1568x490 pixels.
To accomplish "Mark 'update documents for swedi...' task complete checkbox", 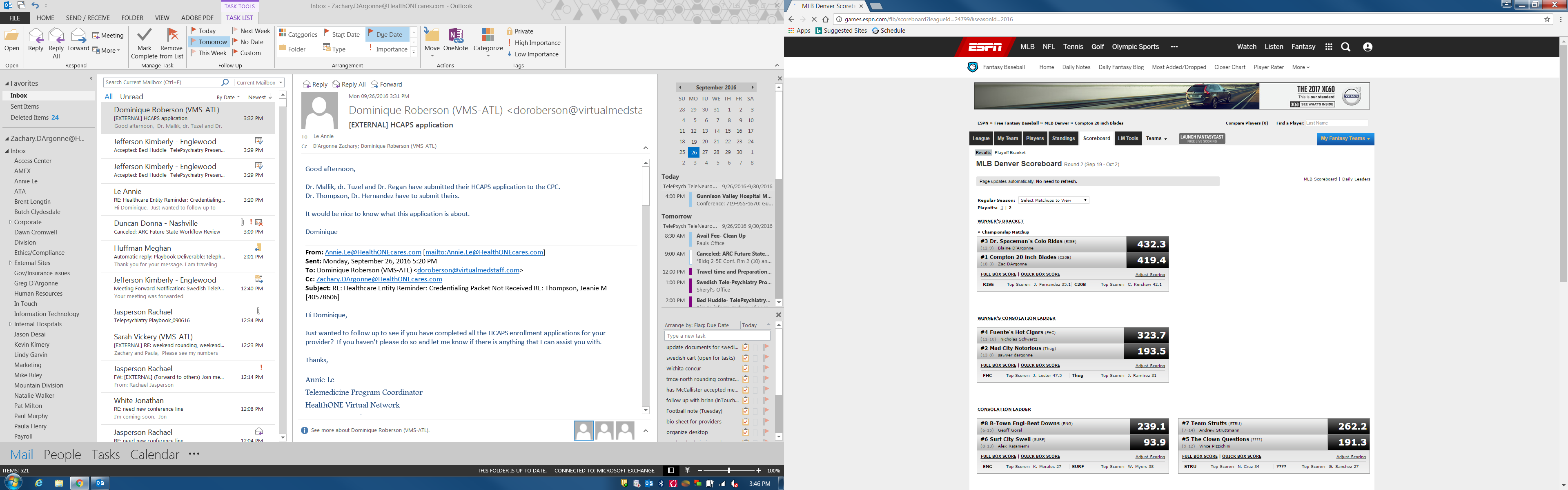I will (746, 347).
